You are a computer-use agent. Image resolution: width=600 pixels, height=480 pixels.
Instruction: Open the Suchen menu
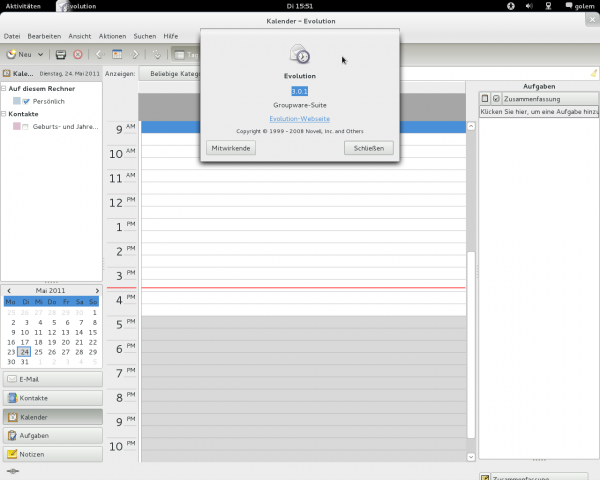click(145, 36)
